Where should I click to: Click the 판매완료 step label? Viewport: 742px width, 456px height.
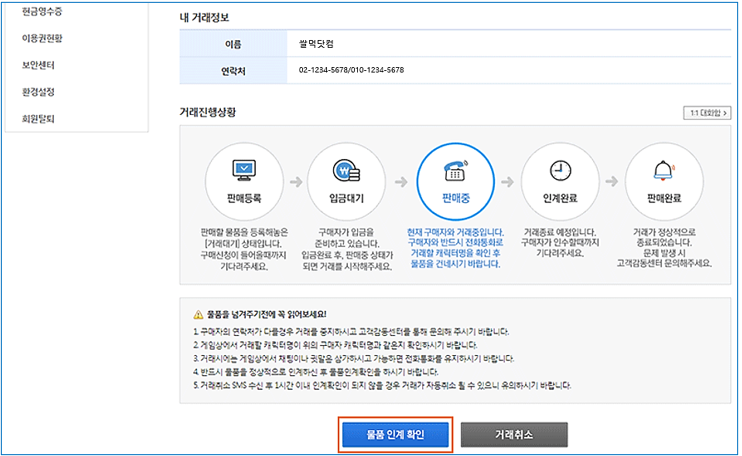(664, 198)
